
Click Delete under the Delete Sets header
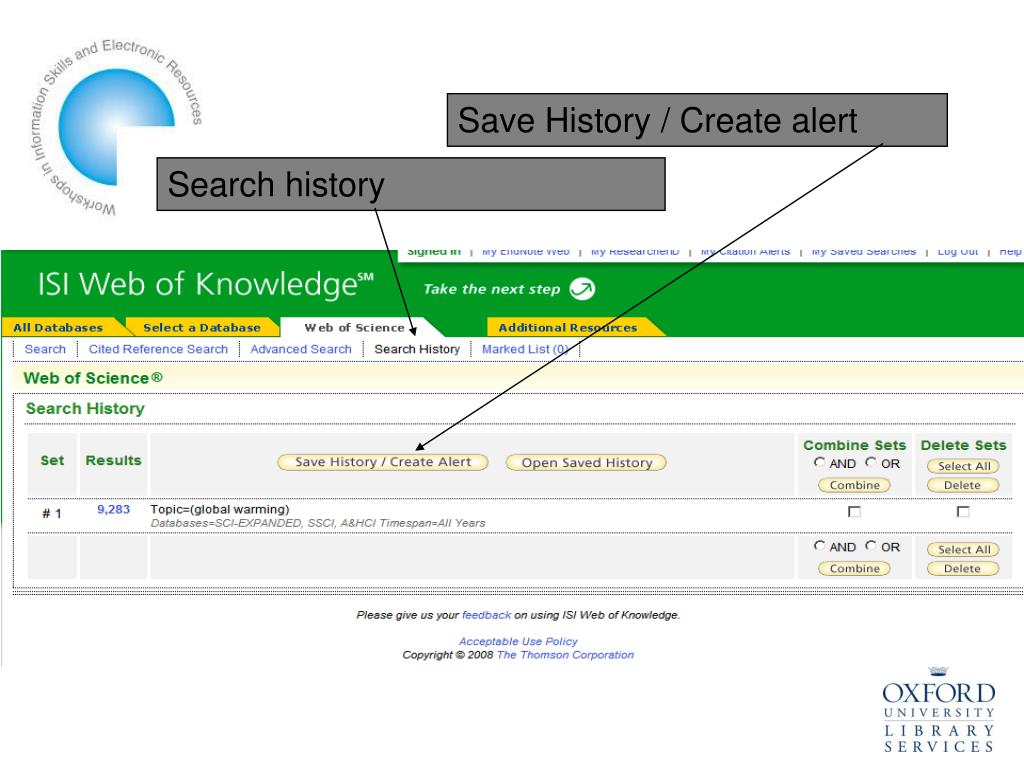963,485
